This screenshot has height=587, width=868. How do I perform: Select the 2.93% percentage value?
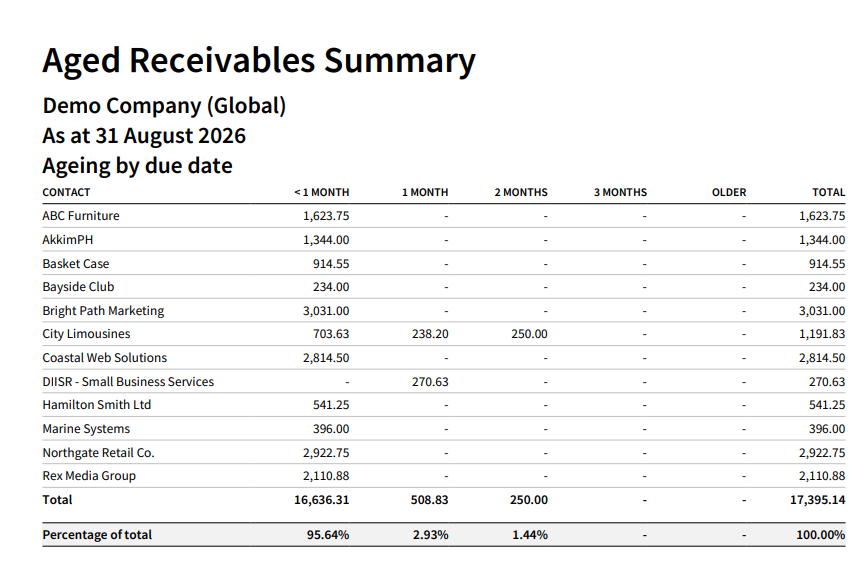pyautogui.click(x=431, y=534)
